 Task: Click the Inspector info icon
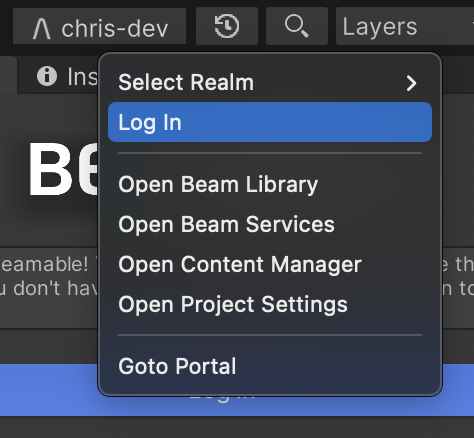click(x=47, y=76)
